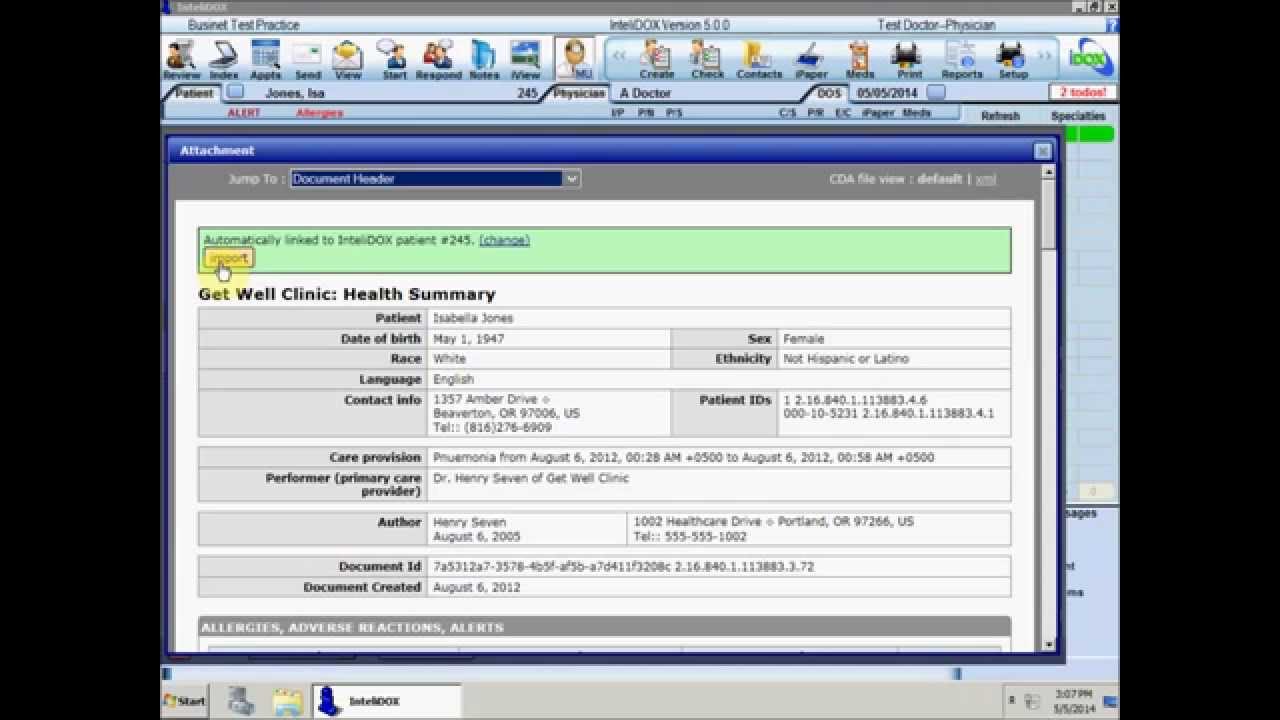Click the A Doctor physician field

click(x=645, y=93)
